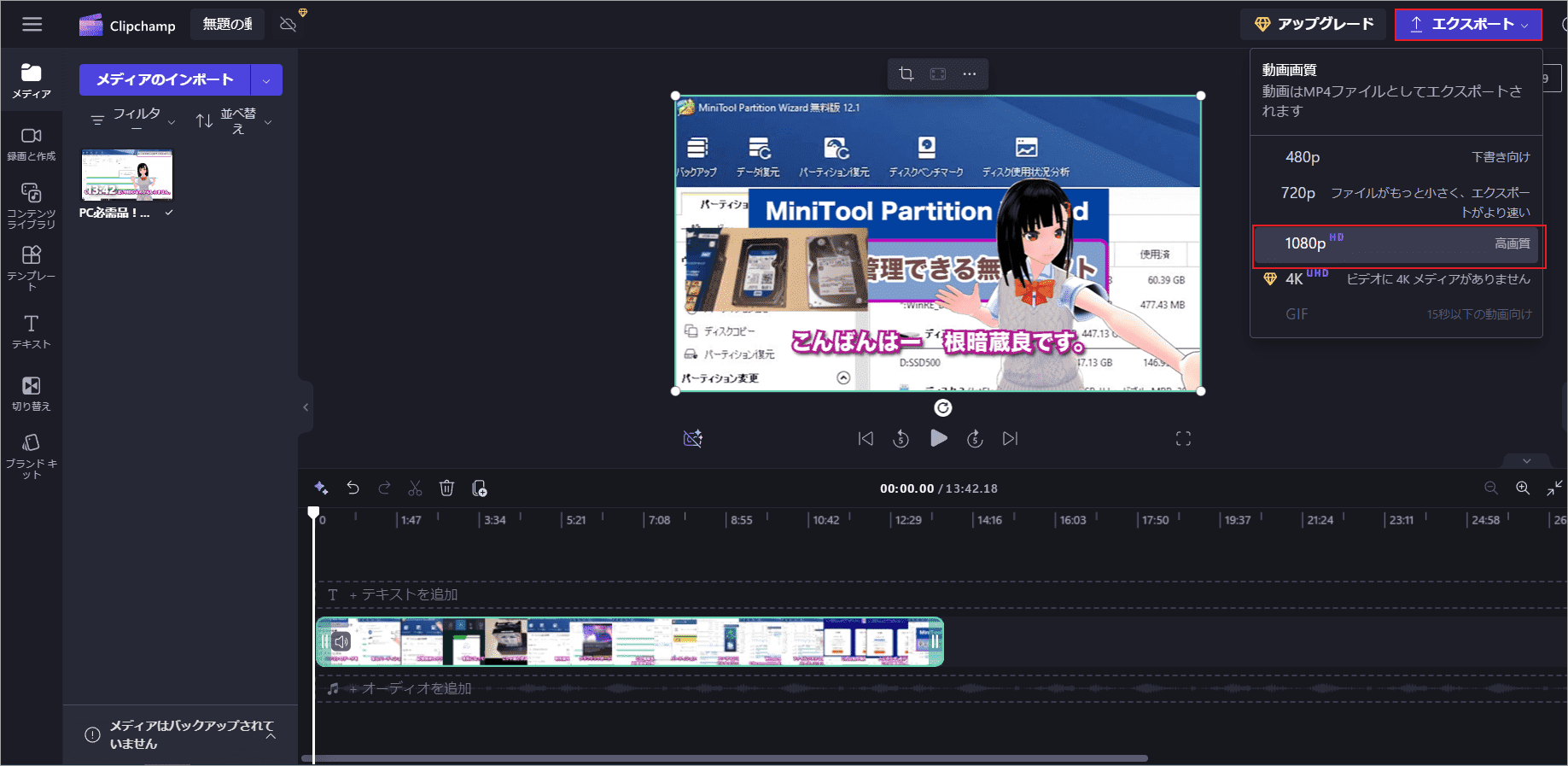The height and width of the screenshot is (766, 1568).
Task: Collapse the timeline panel chevron
Action: pyautogui.click(x=1527, y=461)
